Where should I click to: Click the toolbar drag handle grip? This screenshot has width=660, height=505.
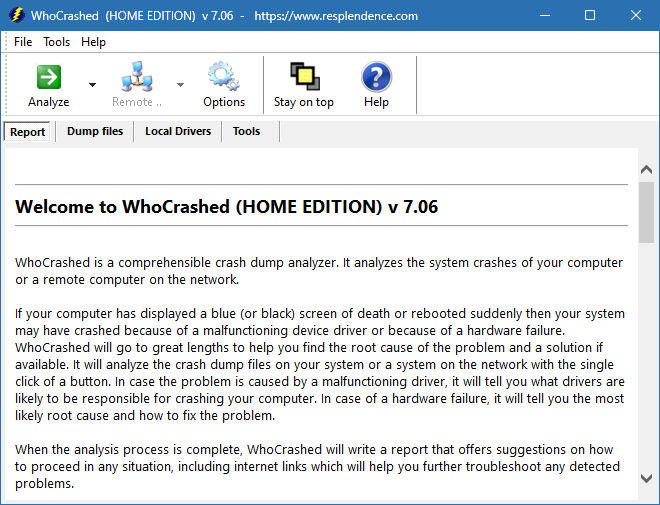(6, 84)
